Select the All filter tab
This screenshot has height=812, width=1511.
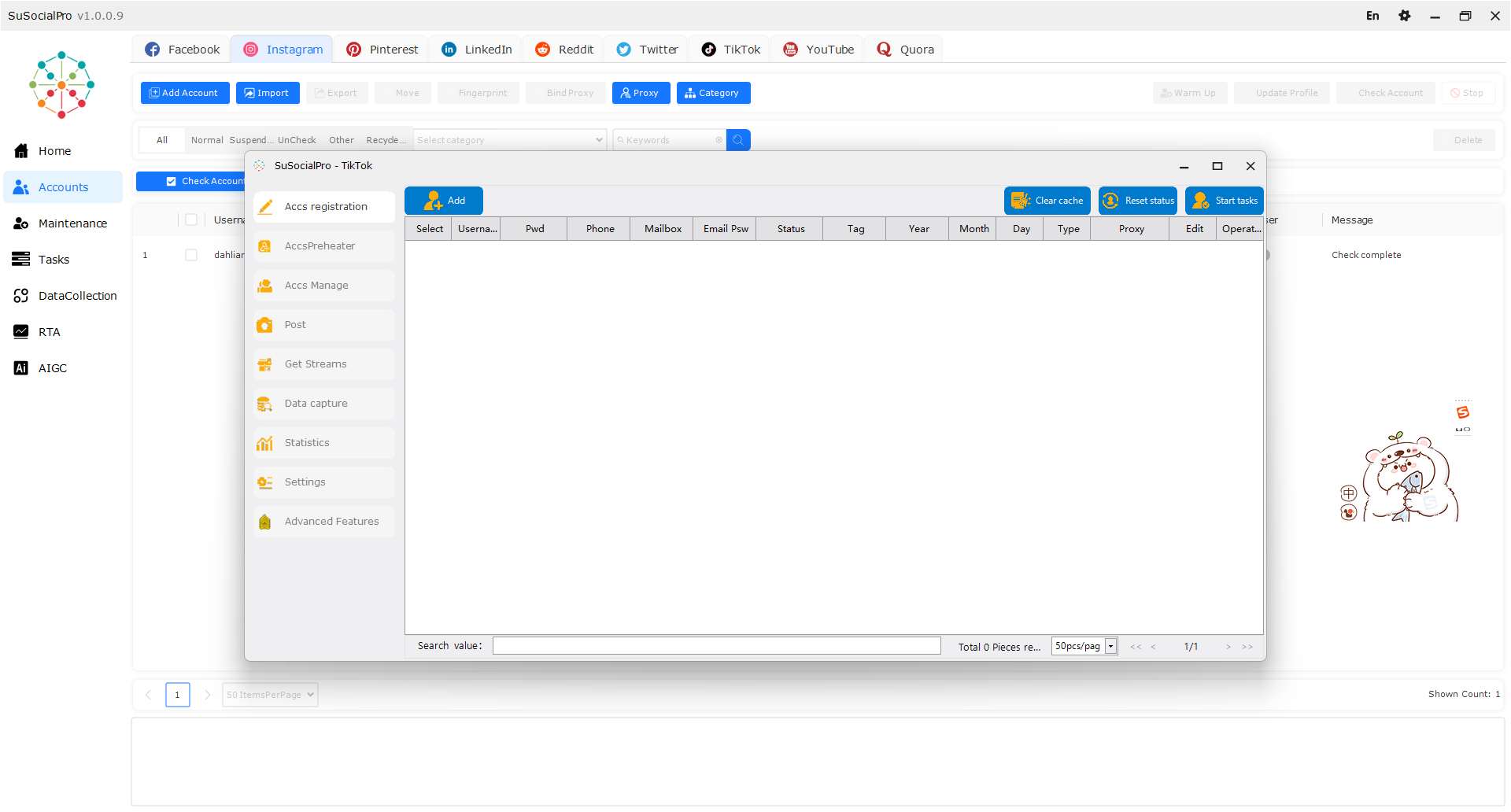point(162,140)
